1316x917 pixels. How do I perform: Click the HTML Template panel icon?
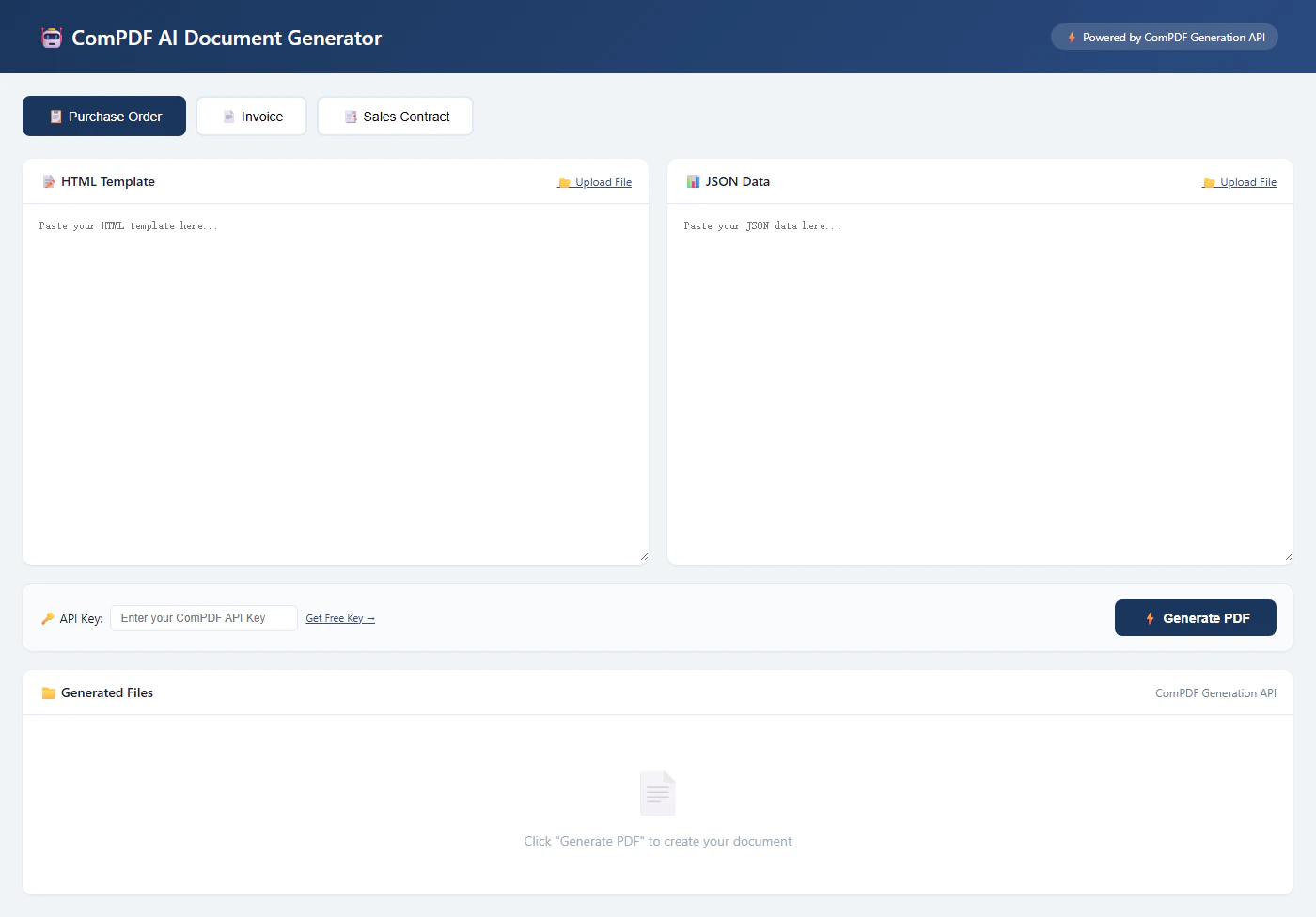[49, 182]
